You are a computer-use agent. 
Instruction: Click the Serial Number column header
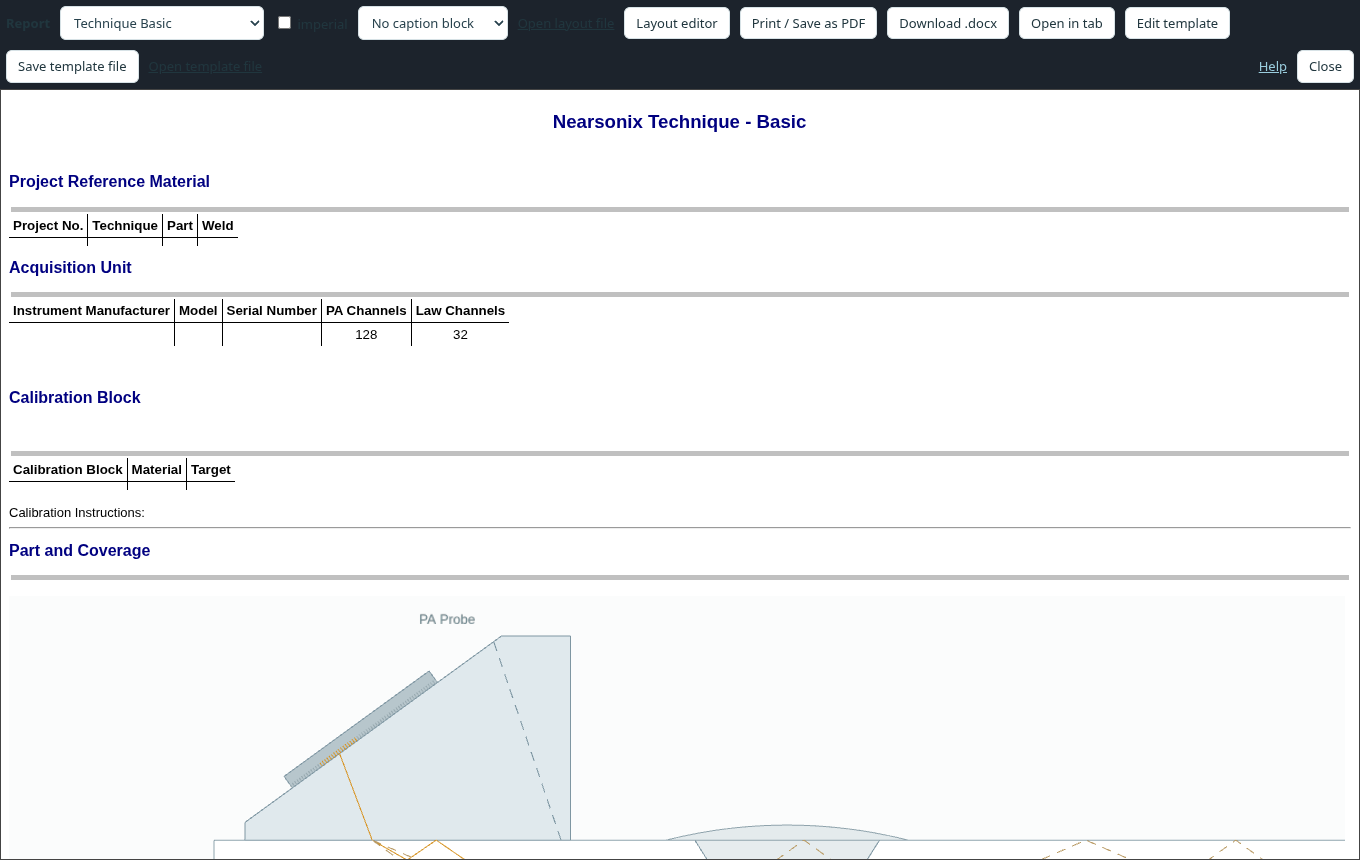coord(272,311)
